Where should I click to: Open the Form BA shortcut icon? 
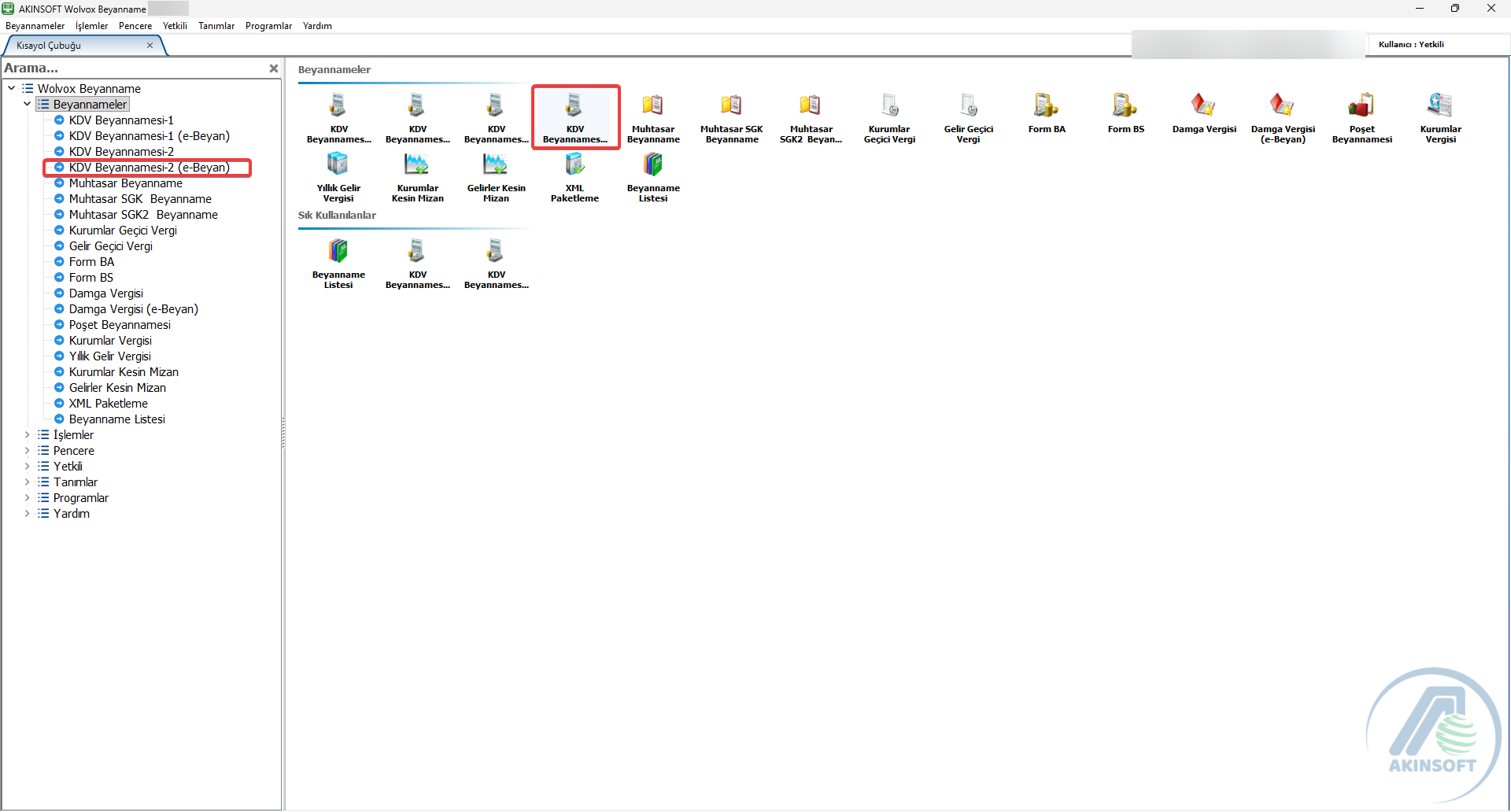[1046, 105]
